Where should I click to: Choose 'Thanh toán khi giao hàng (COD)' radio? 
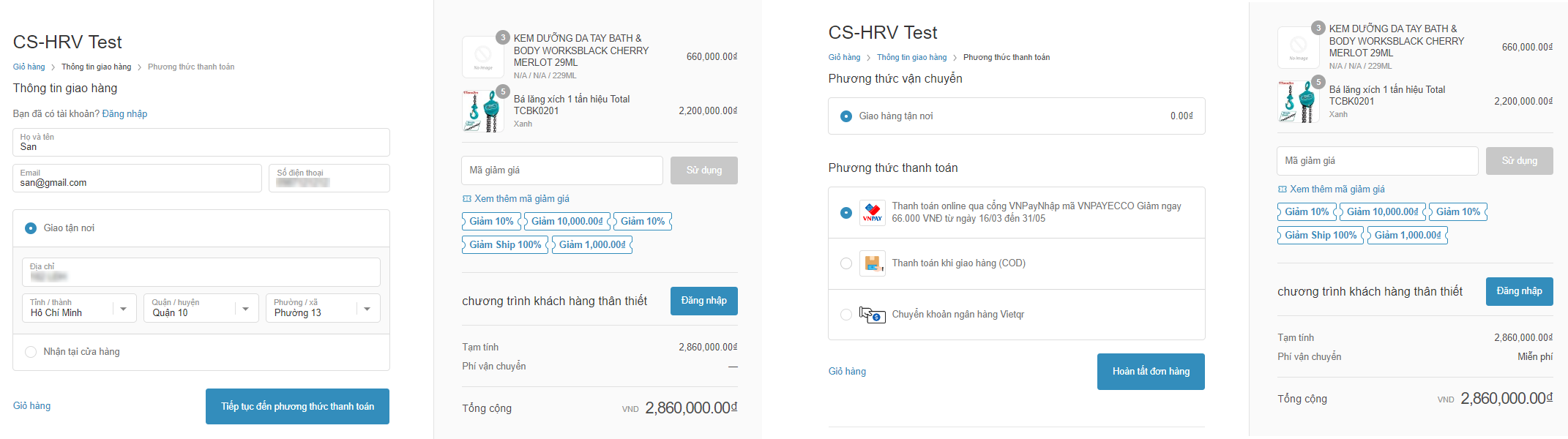click(x=846, y=263)
